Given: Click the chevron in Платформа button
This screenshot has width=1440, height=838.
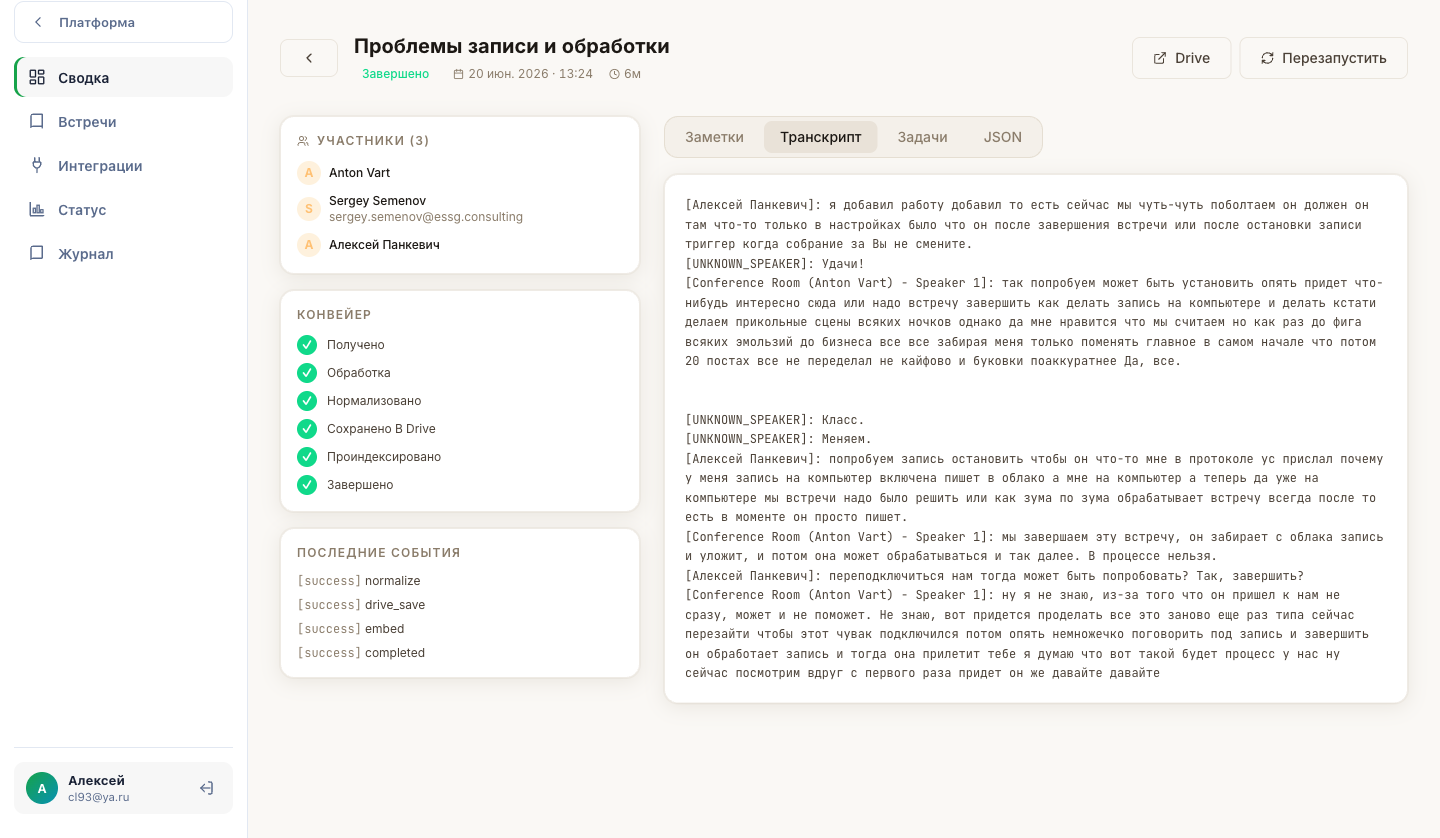Looking at the screenshot, I should click(38, 22).
